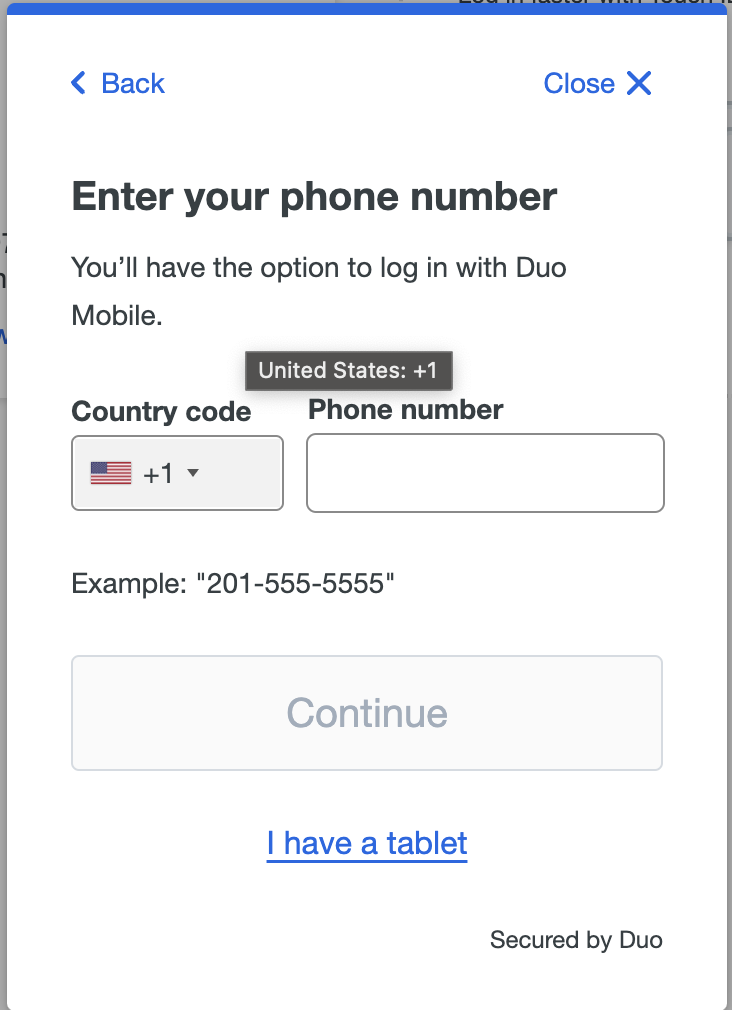Open the "I have a tablet" link

pos(367,843)
